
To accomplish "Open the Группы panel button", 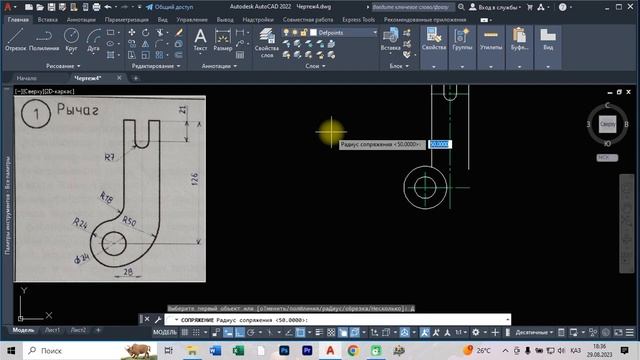I will [462, 39].
